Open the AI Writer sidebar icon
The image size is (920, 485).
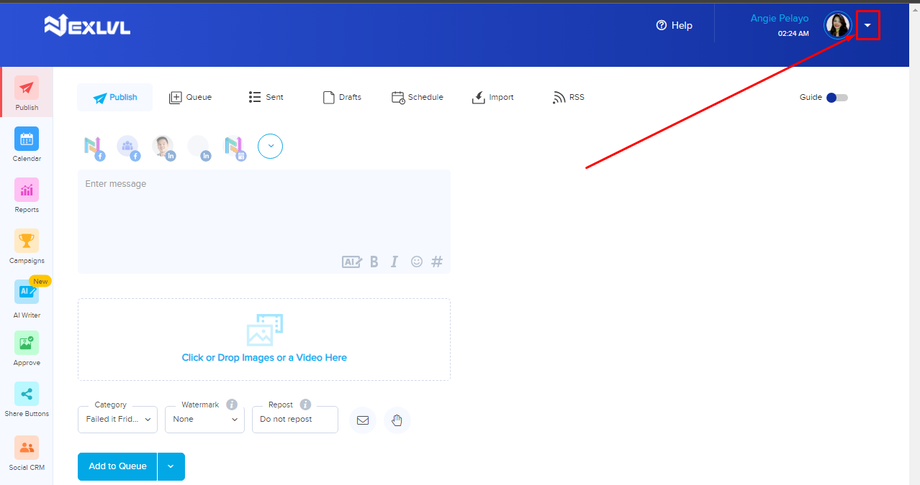point(26,292)
